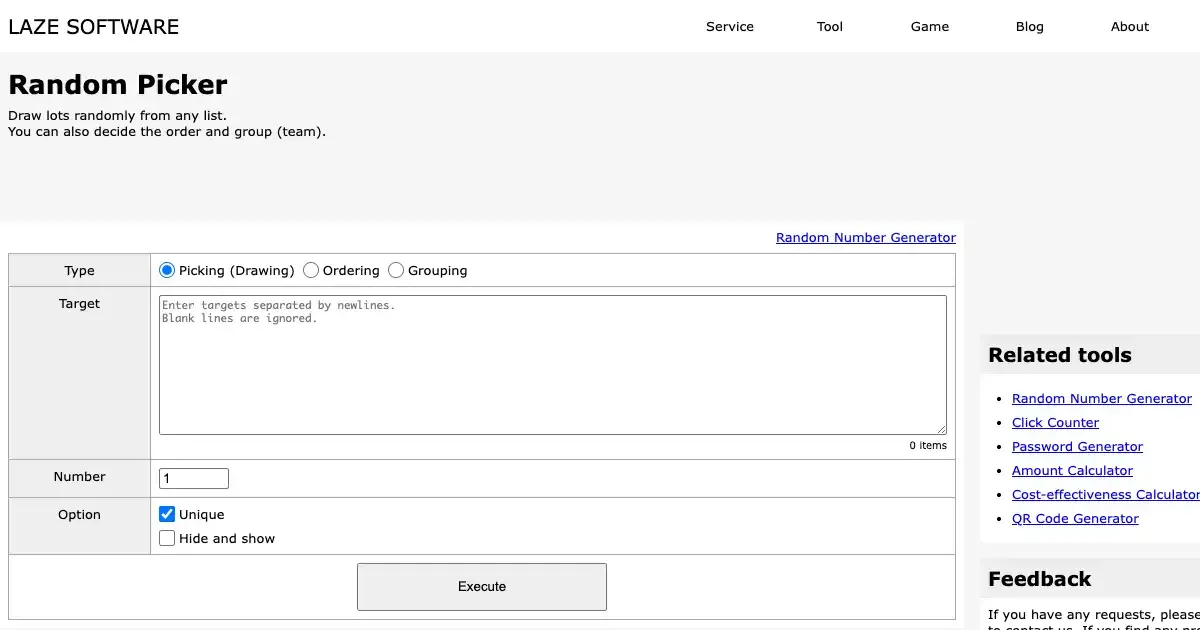Click the Number input field
The height and width of the screenshot is (630, 1200).
click(194, 478)
